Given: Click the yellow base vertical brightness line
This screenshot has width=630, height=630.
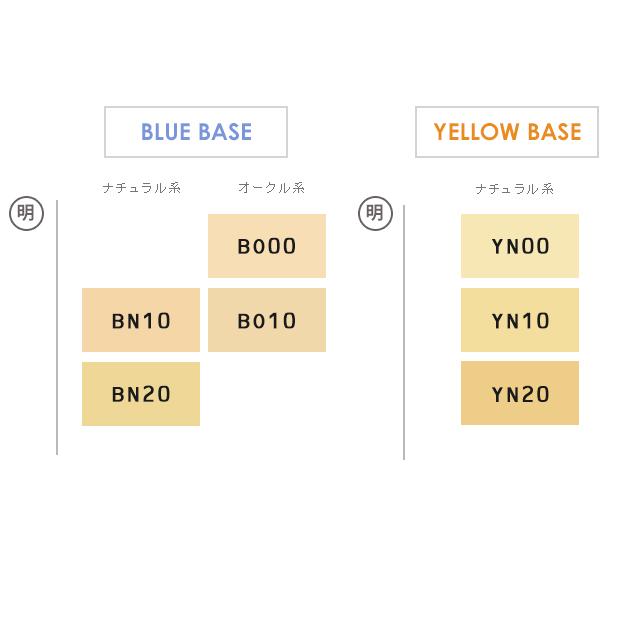Looking at the screenshot, I should [404, 330].
